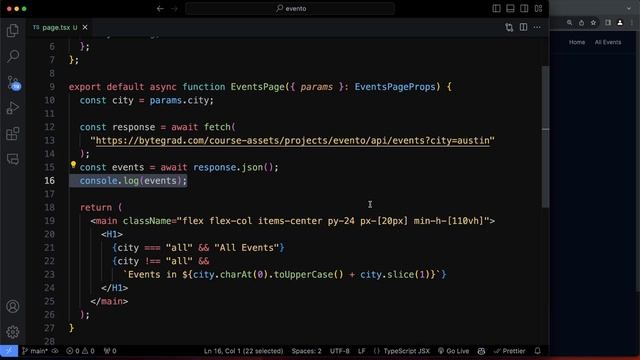Click 'return (' keyword on line 18
Screen dimensions: 640x360
click(x=101, y=207)
